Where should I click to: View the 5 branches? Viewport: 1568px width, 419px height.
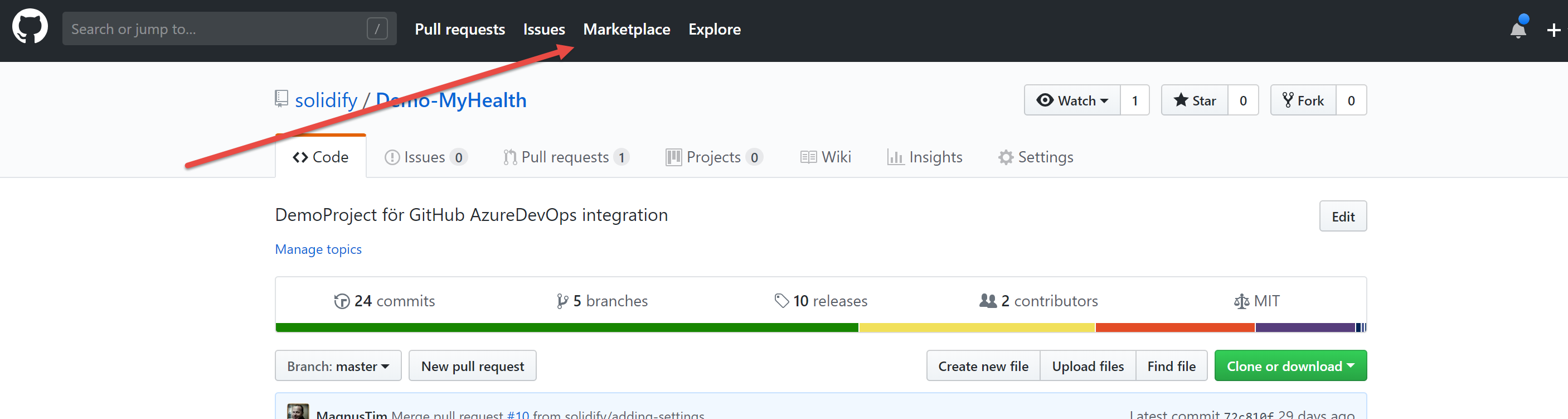602,301
